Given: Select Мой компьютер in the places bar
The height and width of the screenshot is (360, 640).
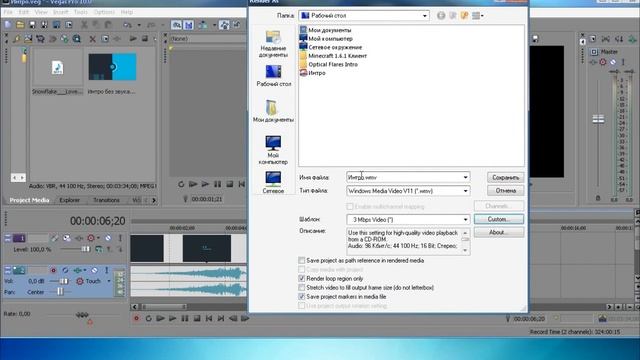Looking at the screenshot, I should (273, 150).
